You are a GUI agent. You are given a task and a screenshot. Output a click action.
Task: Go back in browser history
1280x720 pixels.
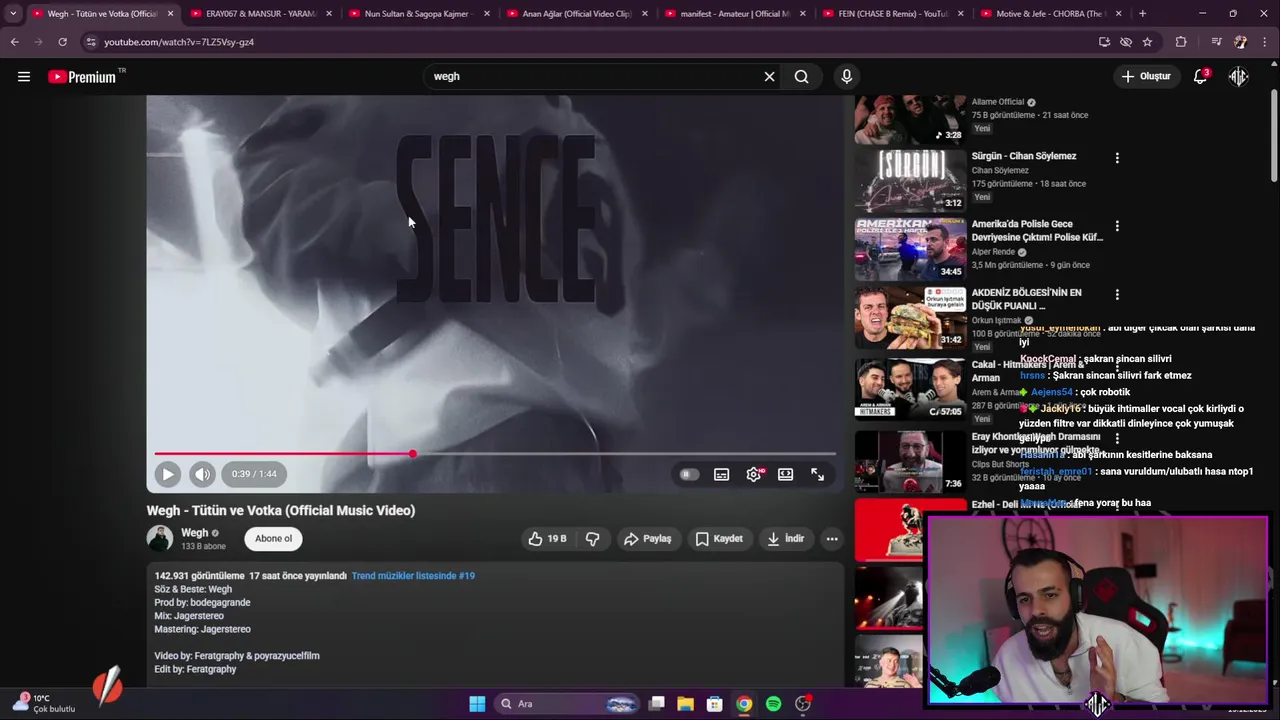14,42
